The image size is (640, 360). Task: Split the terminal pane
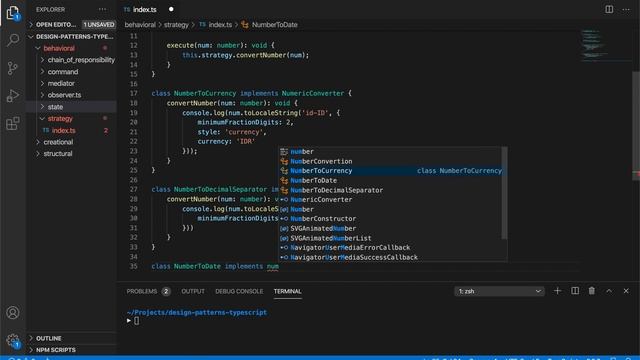click(x=575, y=291)
